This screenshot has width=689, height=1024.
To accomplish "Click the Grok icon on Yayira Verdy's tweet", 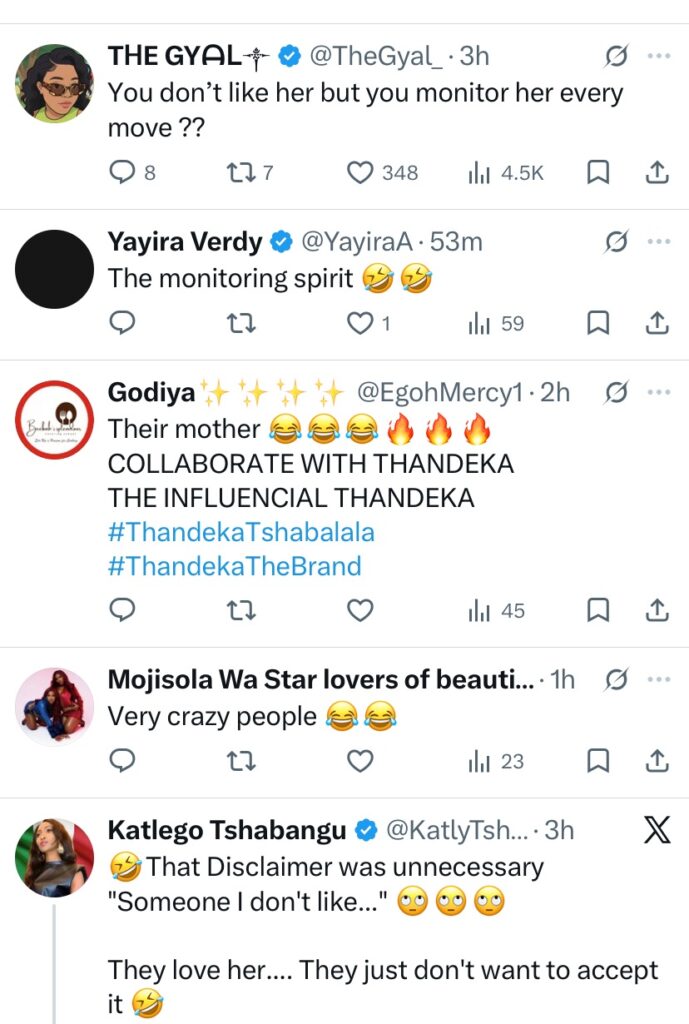I will point(617,242).
